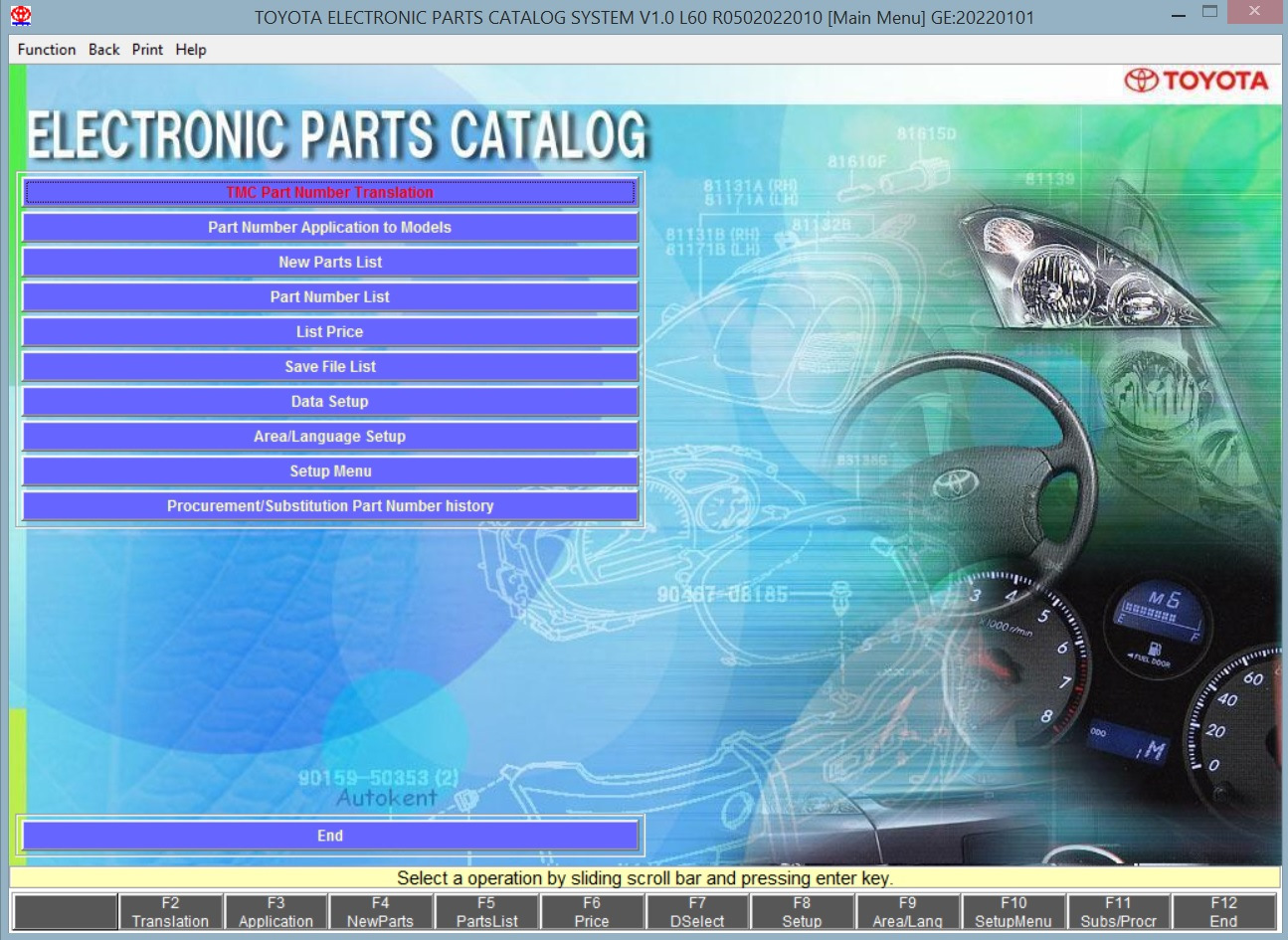Open the Help menu
The image size is (1288, 940).
pyautogui.click(x=191, y=50)
